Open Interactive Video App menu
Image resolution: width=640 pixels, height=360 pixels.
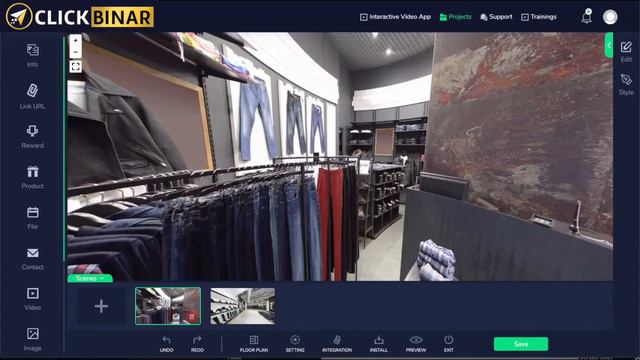(395, 17)
